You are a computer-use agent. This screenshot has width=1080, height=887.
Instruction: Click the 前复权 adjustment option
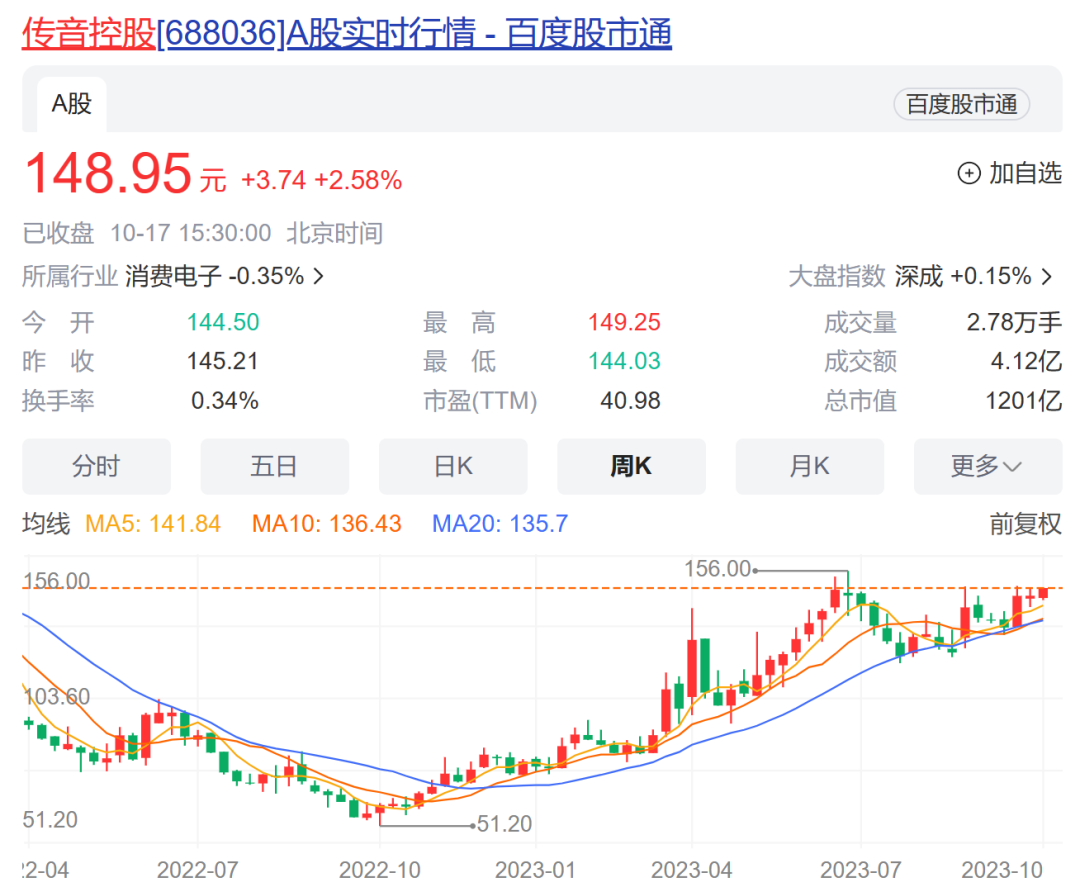click(1026, 524)
